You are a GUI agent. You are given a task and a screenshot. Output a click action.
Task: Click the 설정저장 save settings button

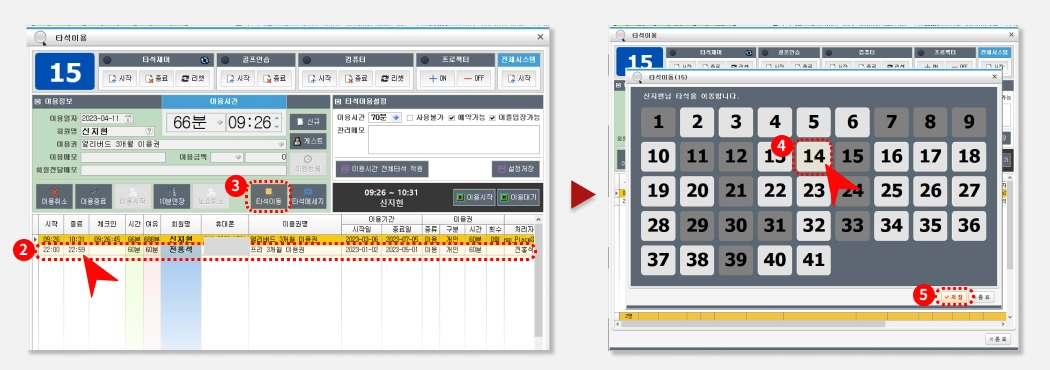pyautogui.click(x=516, y=169)
